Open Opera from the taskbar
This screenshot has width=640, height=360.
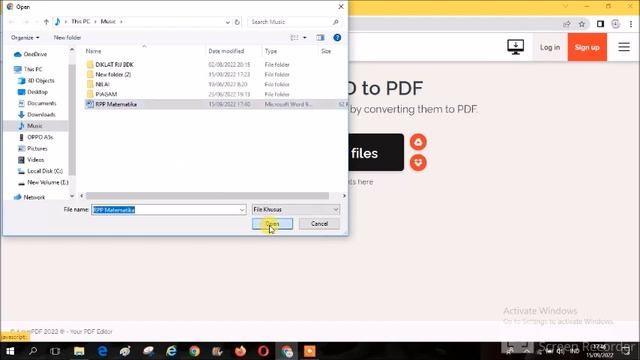click(x=263, y=351)
